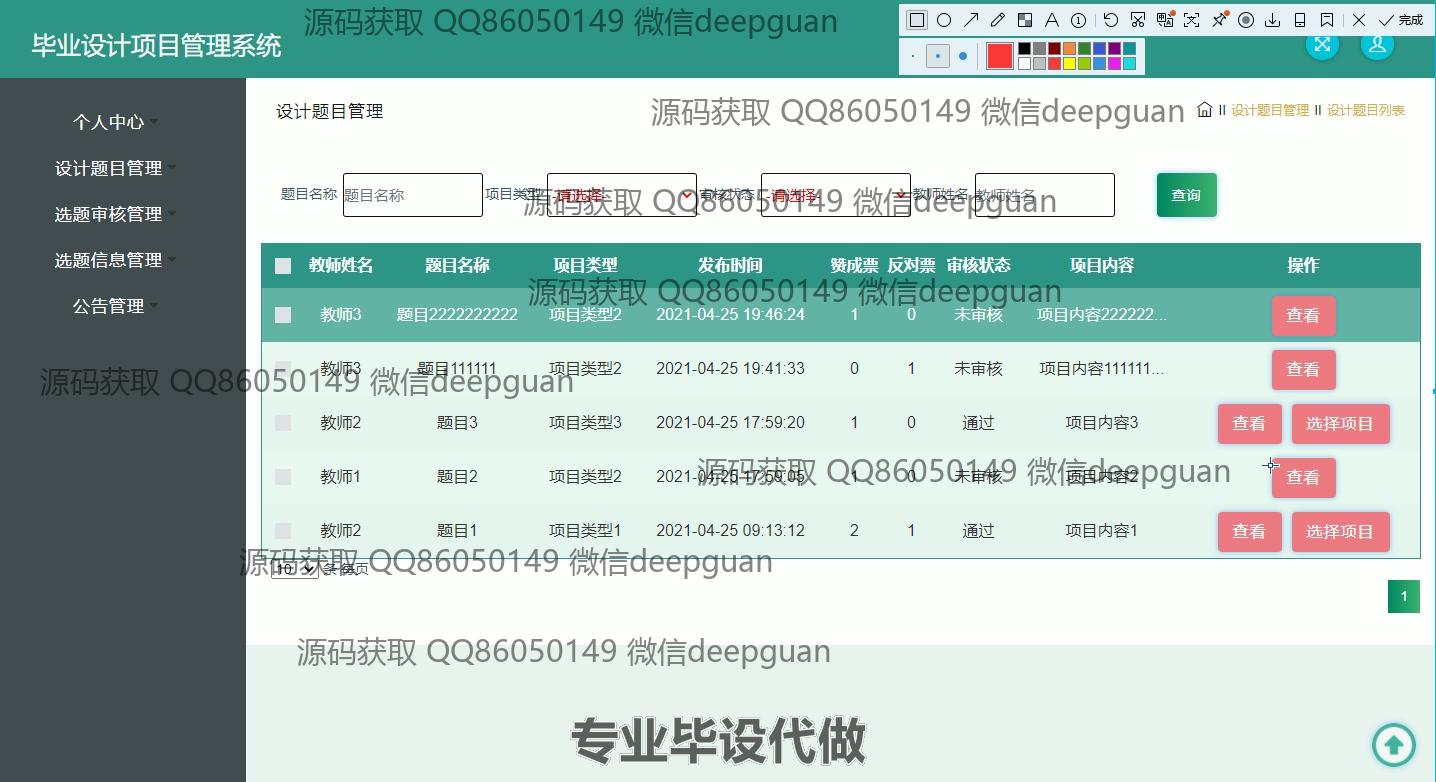
Task: Undo the last annotation
Action: coord(1111,20)
